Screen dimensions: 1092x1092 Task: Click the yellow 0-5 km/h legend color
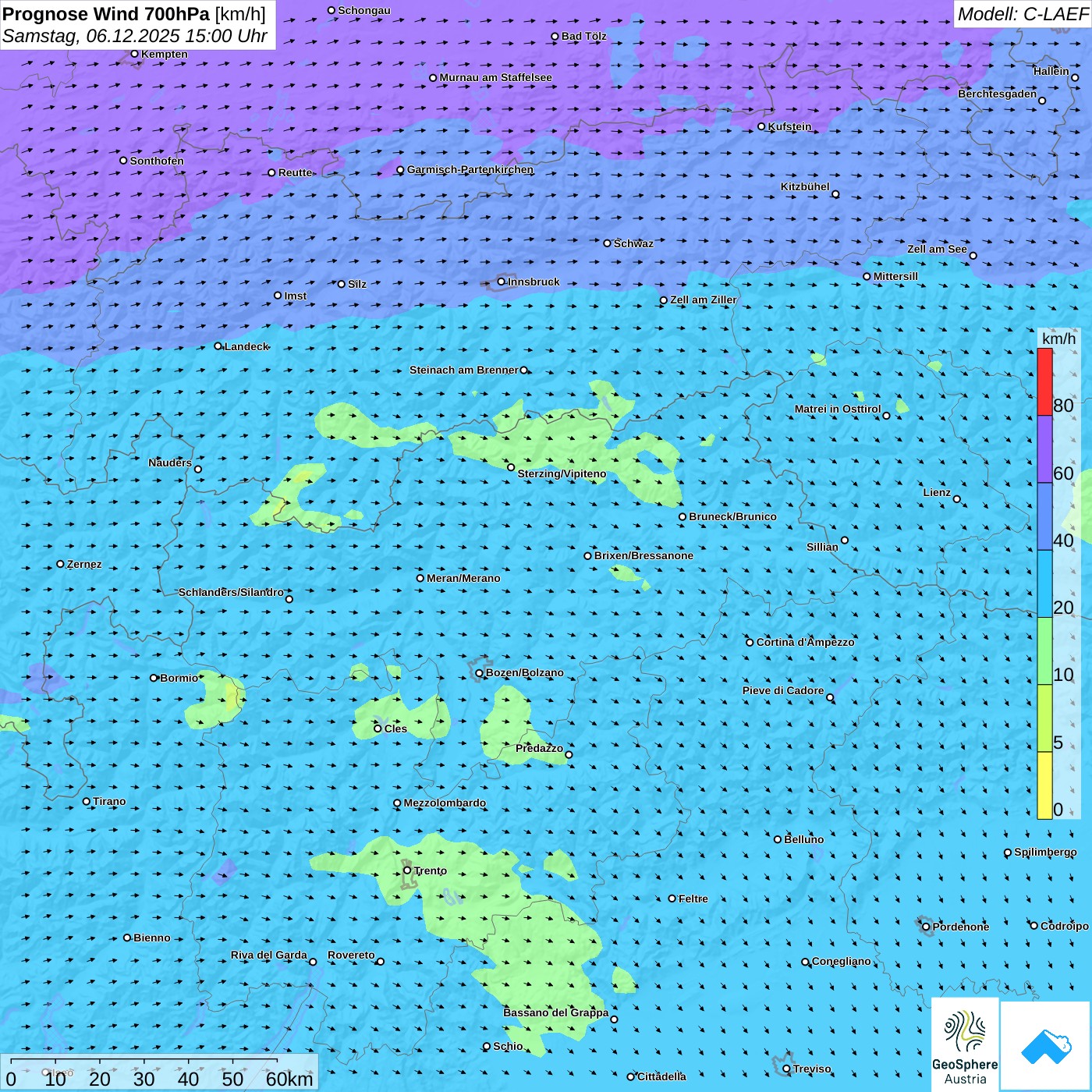click(1044, 785)
